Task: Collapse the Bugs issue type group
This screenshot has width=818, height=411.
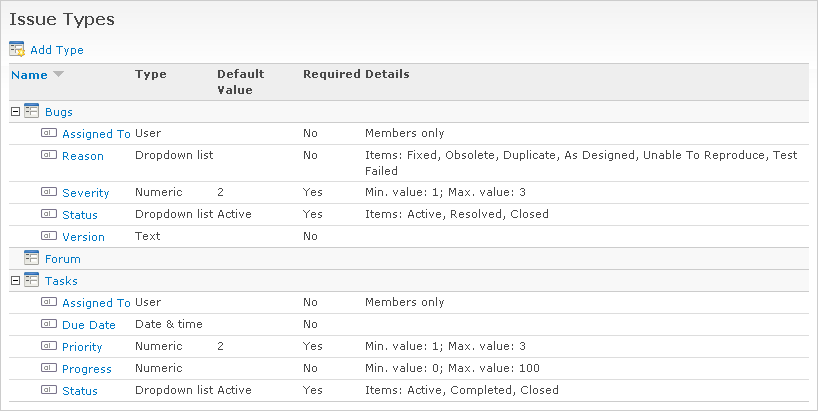Action: click(x=15, y=111)
